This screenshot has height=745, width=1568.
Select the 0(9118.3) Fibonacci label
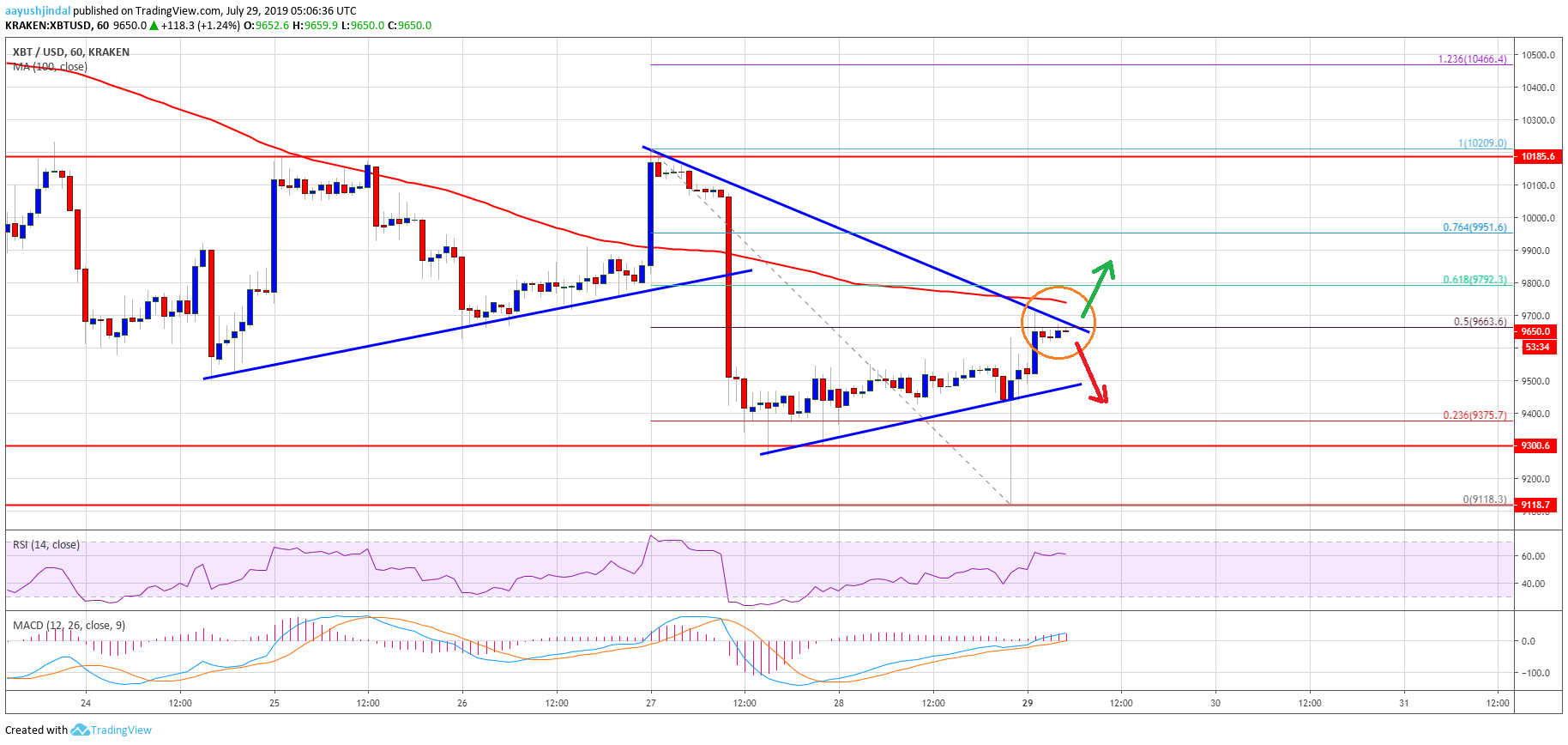pos(1485,500)
